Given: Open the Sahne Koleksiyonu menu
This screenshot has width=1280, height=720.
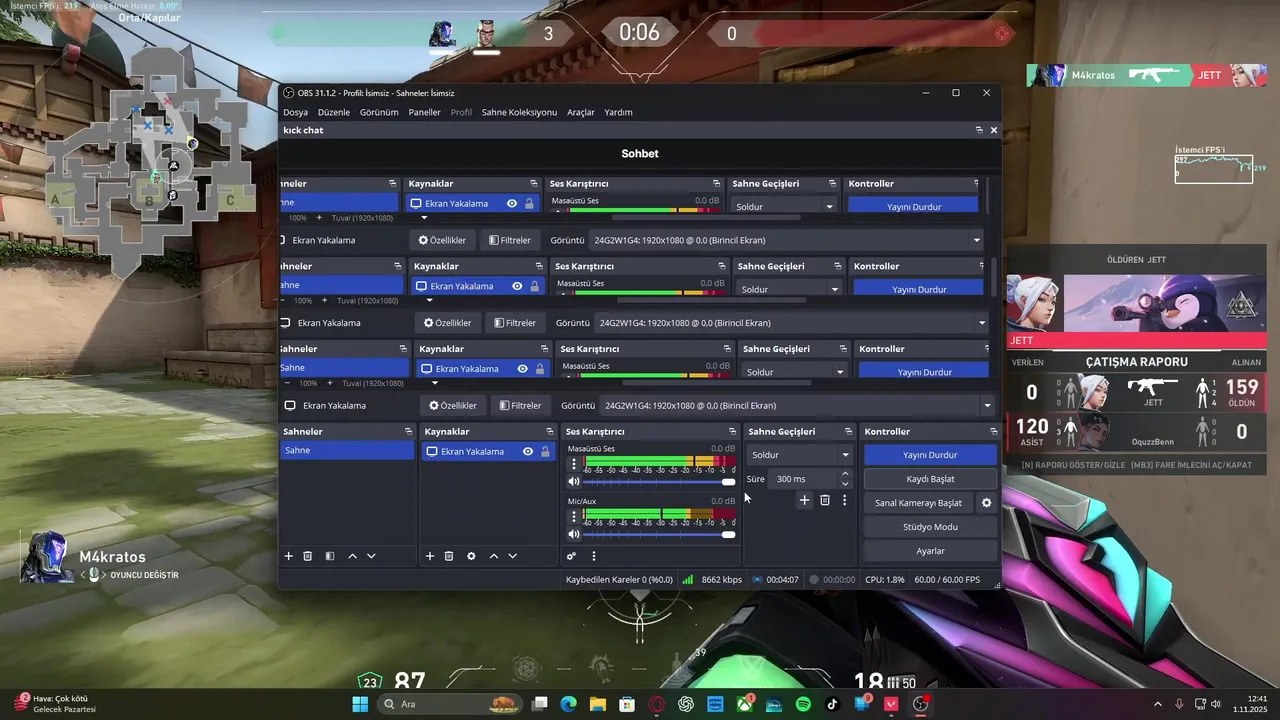Looking at the screenshot, I should point(519,112).
